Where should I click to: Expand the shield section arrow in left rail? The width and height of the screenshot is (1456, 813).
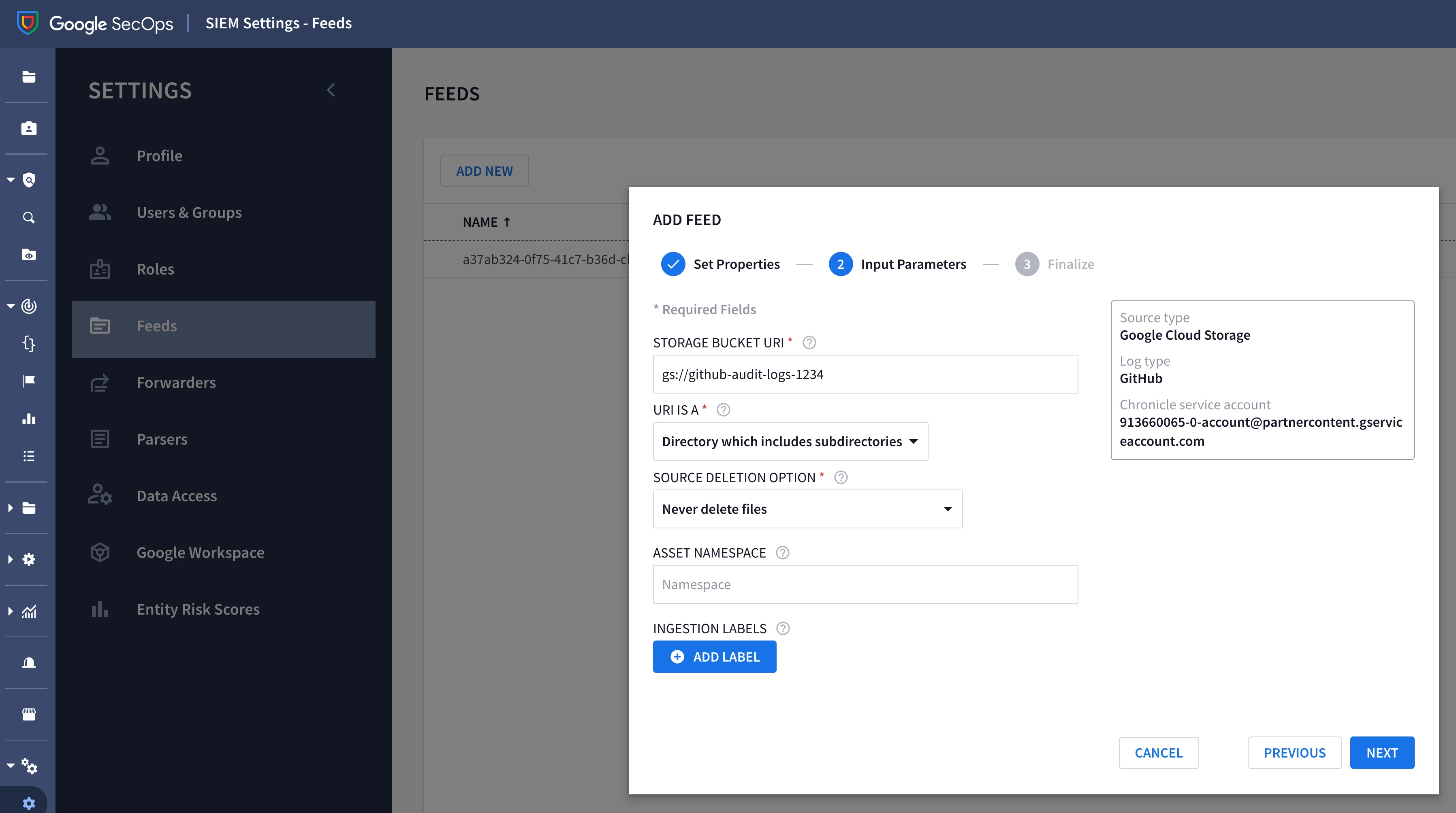point(11,180)
